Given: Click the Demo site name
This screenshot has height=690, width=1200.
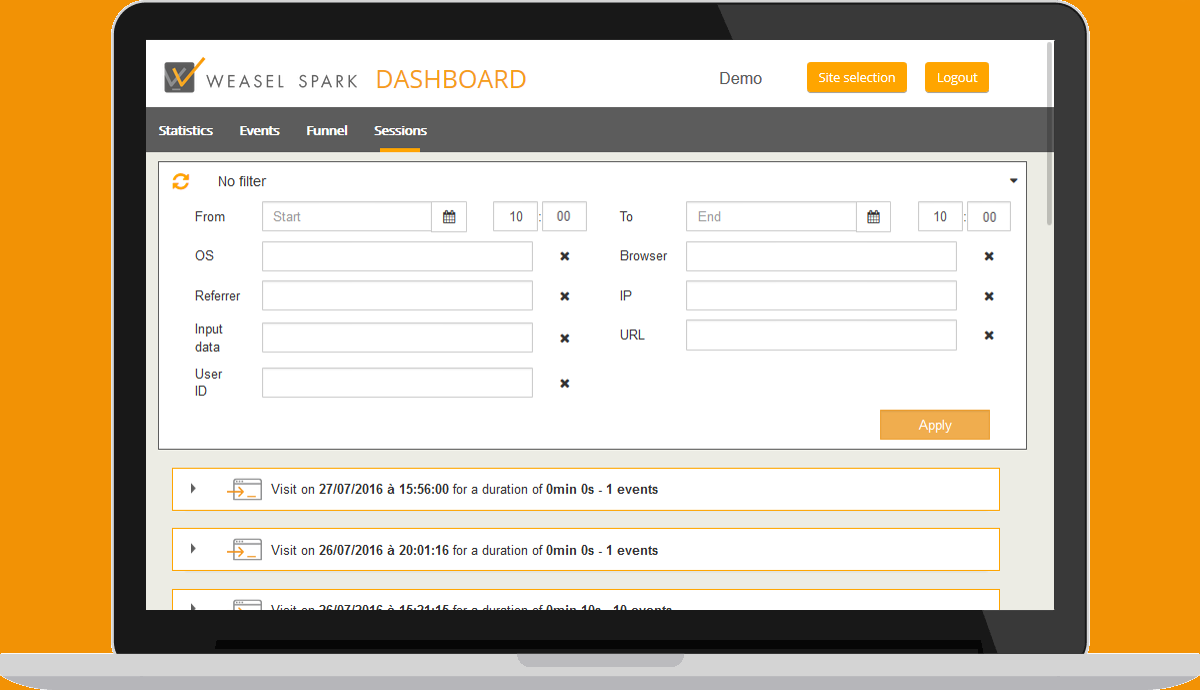Looking at the screenshot, I should [741, 79].
